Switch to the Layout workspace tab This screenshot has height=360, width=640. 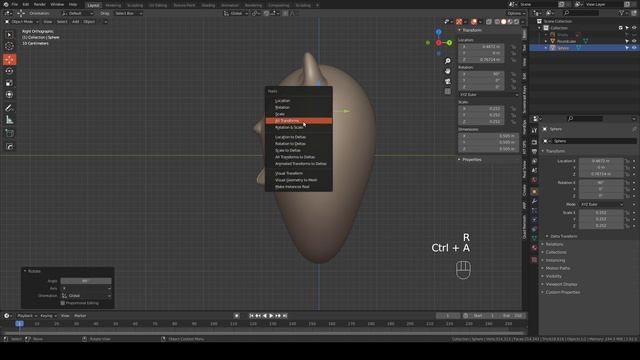point(93,5)
